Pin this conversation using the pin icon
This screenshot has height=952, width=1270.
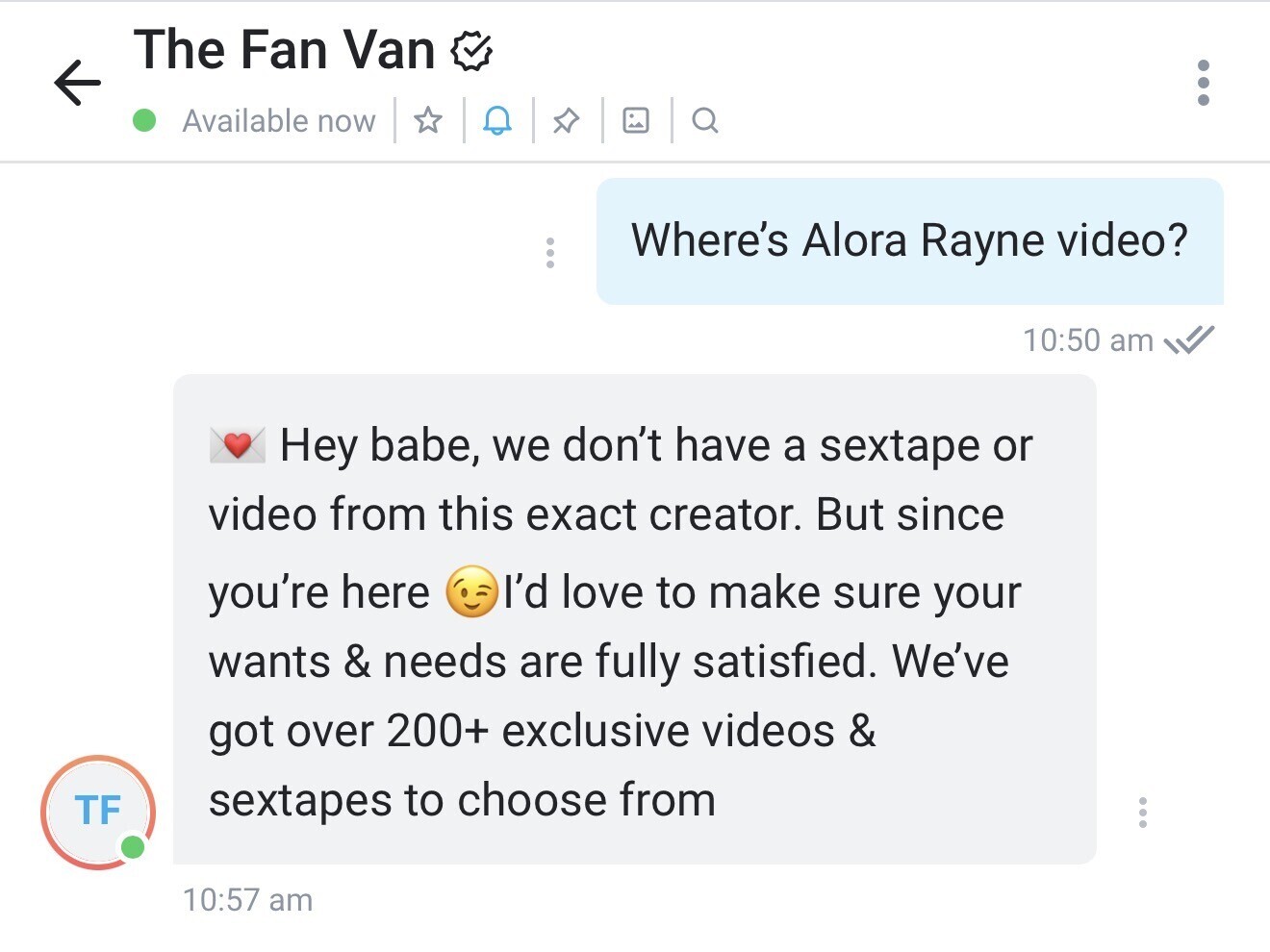point(567,120)
